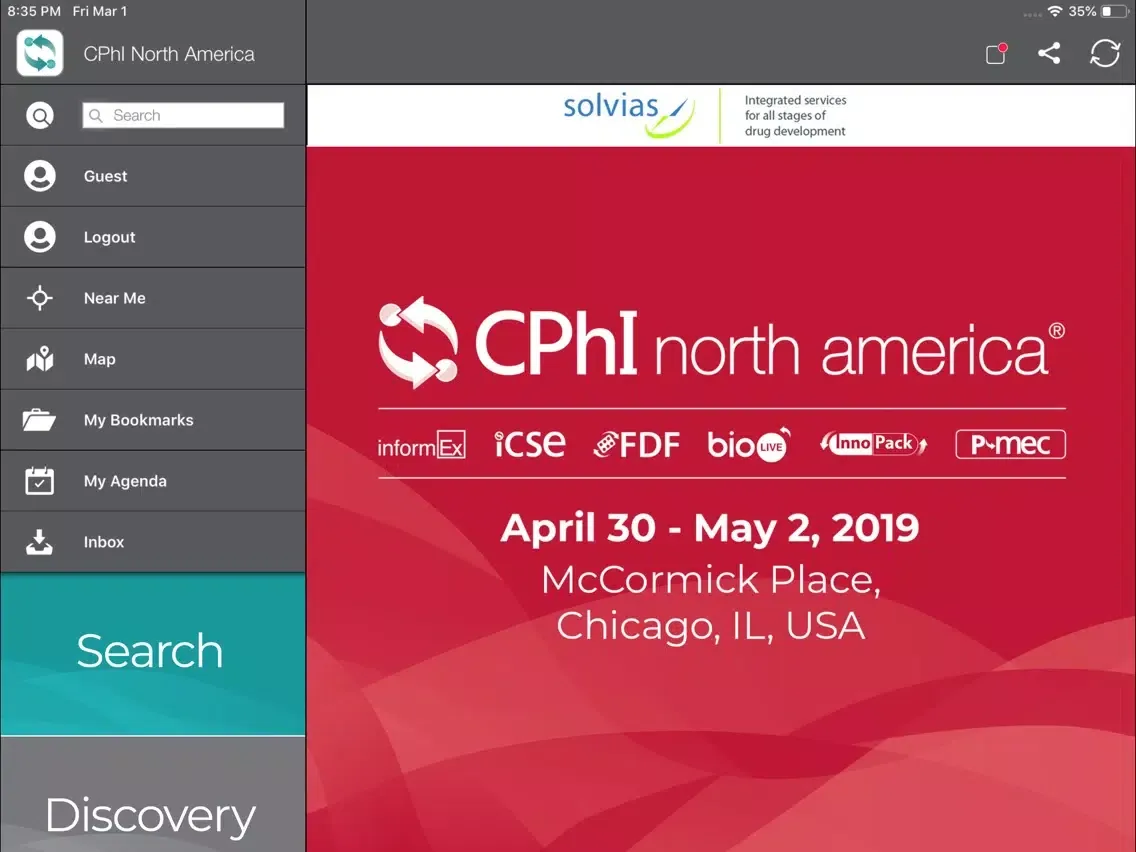Click the FDF logo
Screen dimensions: 1136x852
[x=637, y=445]
